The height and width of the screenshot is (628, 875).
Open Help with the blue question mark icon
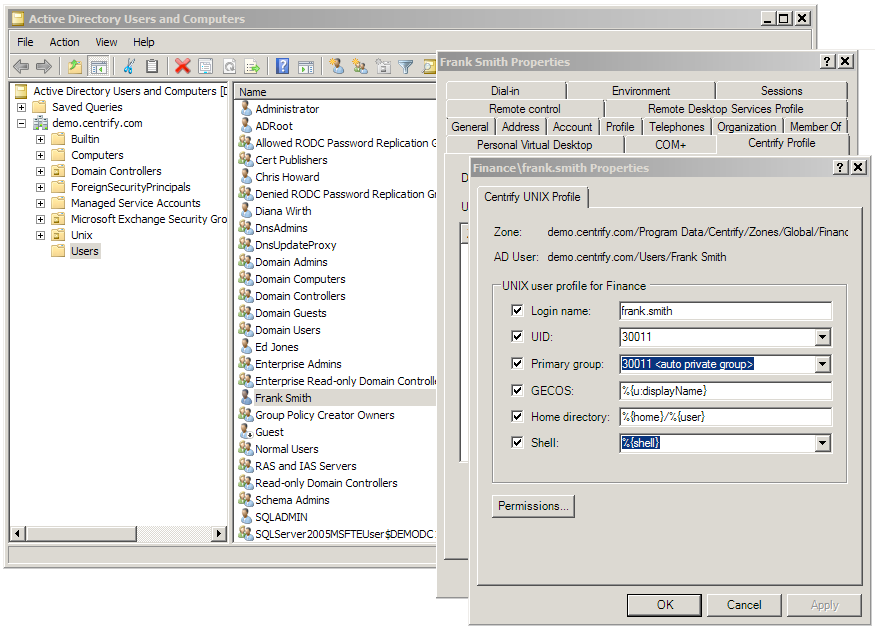pyautogui.click(x=283, y=66)
